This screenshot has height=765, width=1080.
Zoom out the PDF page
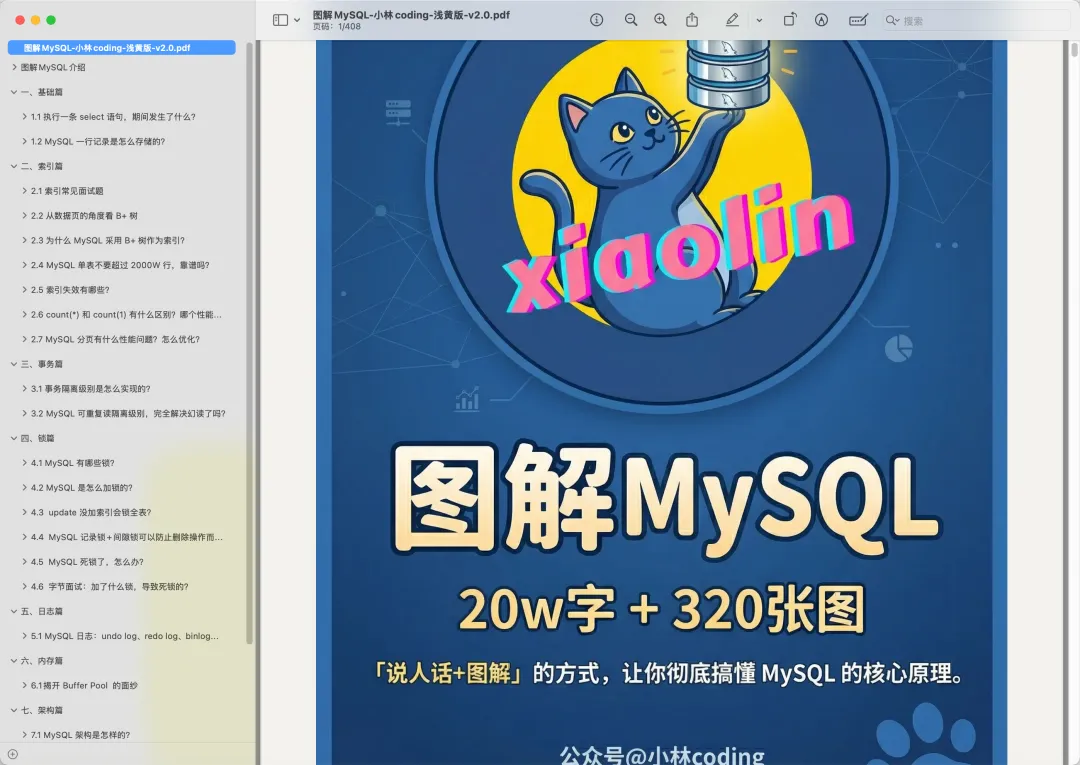pyautogui.click(x=631, y=20)
